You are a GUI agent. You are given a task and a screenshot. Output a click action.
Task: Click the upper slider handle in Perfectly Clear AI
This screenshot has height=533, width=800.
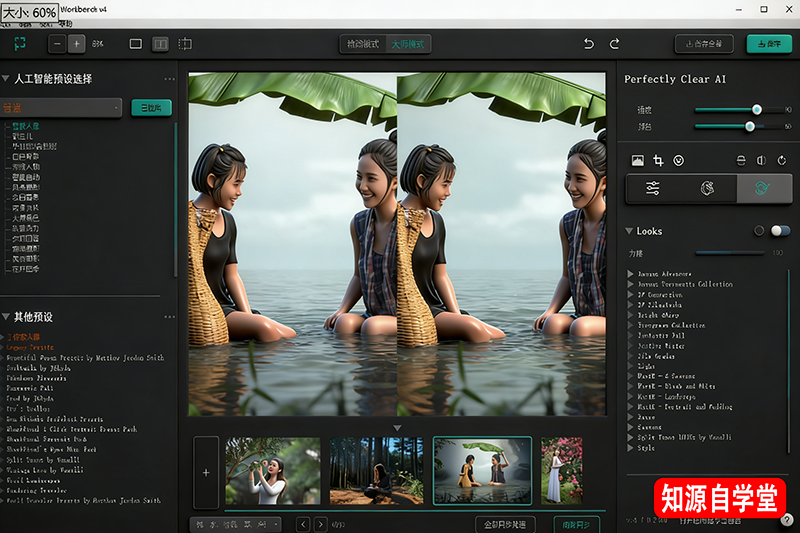[757, 110]
